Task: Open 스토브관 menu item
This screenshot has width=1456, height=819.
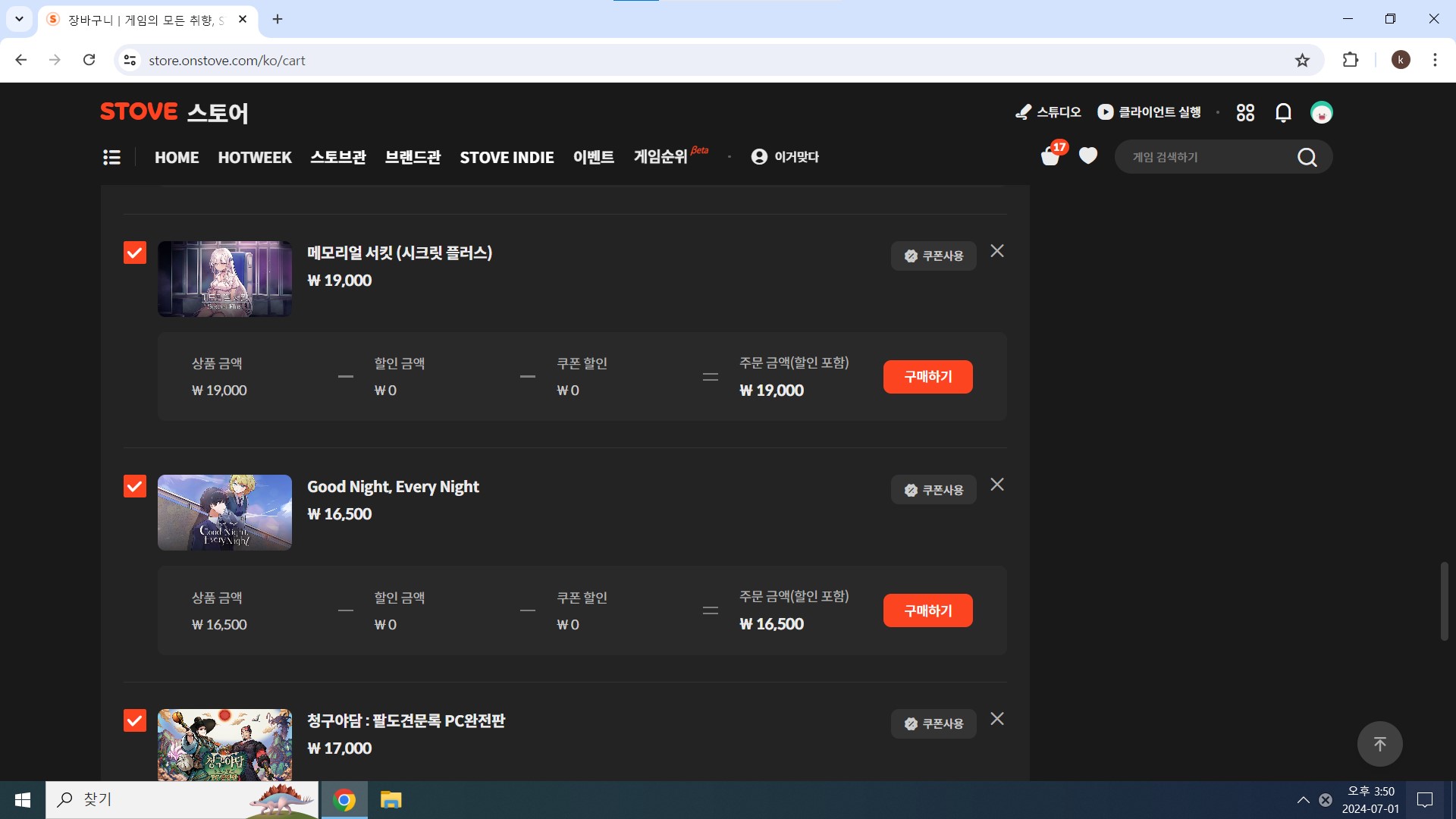Action: tap(337, 157)
